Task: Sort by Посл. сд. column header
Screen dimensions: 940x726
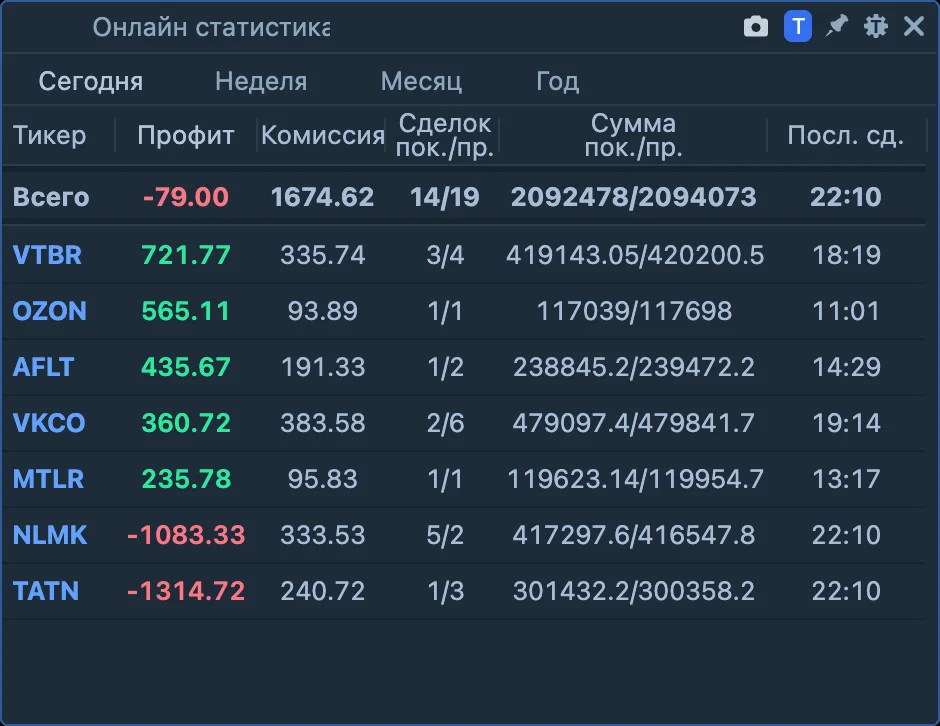Action: tap(846, 135)
